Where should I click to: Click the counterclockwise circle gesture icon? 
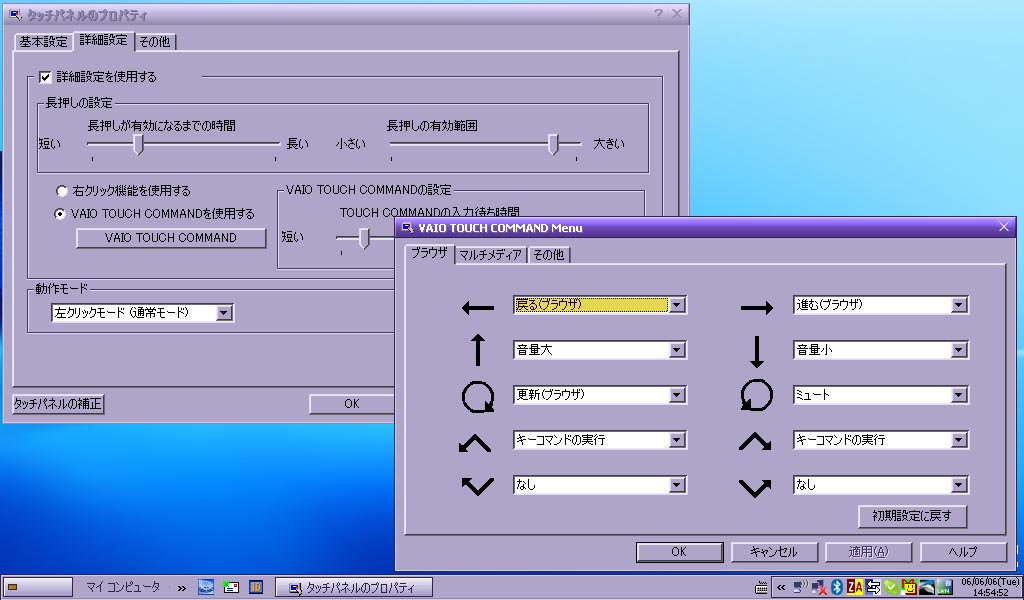pos(756,396)
